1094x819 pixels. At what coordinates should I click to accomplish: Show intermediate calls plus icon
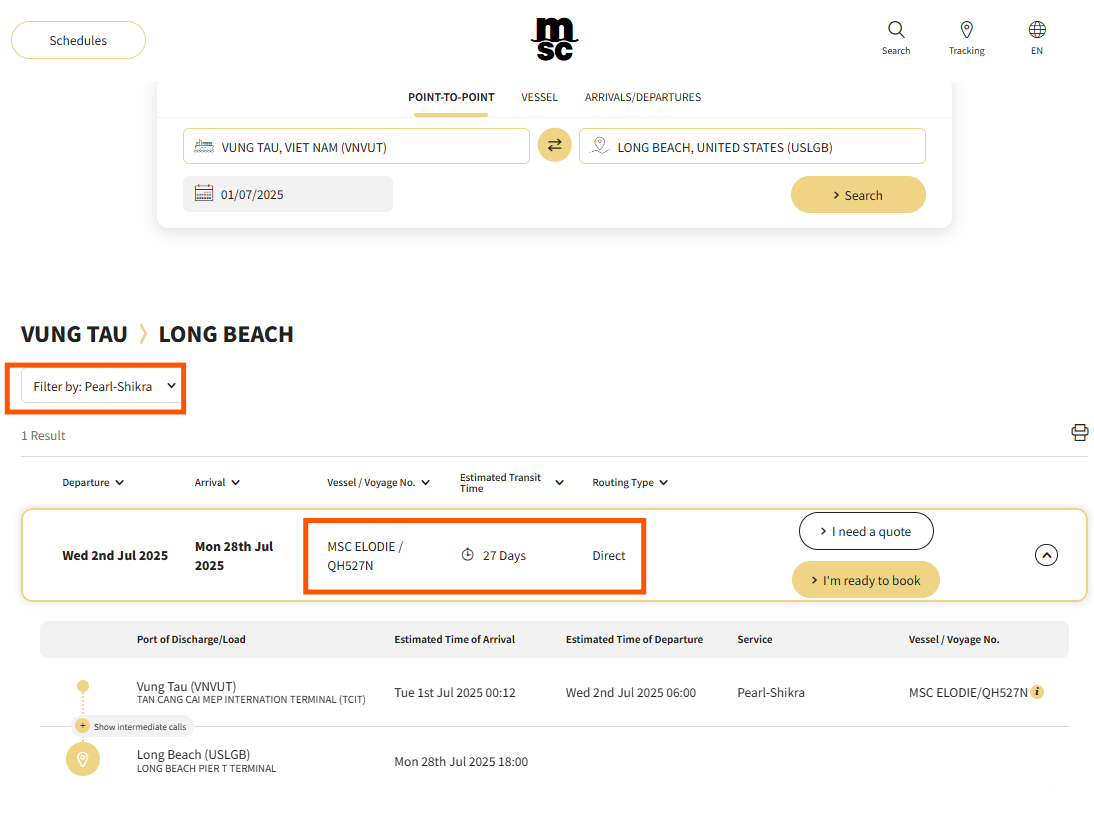click(83, 726)
